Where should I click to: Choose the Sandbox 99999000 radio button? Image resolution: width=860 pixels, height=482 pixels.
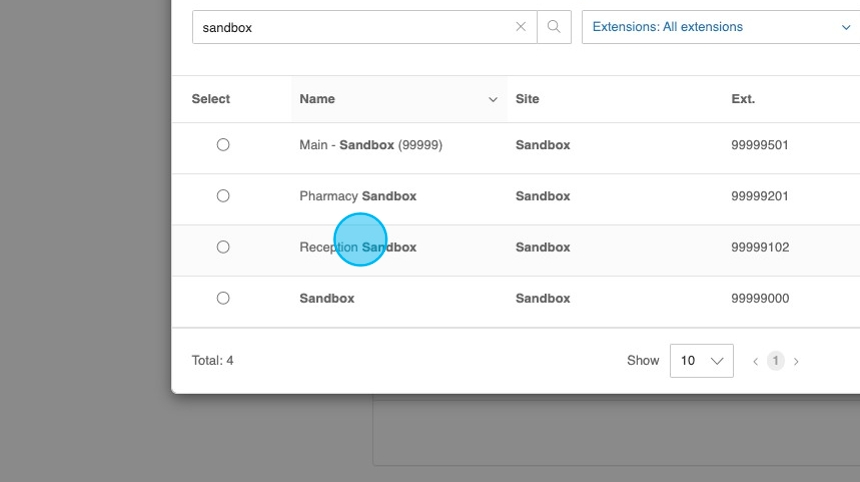coord(223,298)
